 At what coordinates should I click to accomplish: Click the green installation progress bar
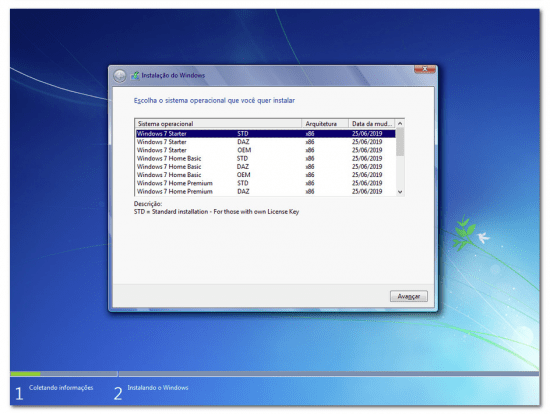[x=25, y=374]
